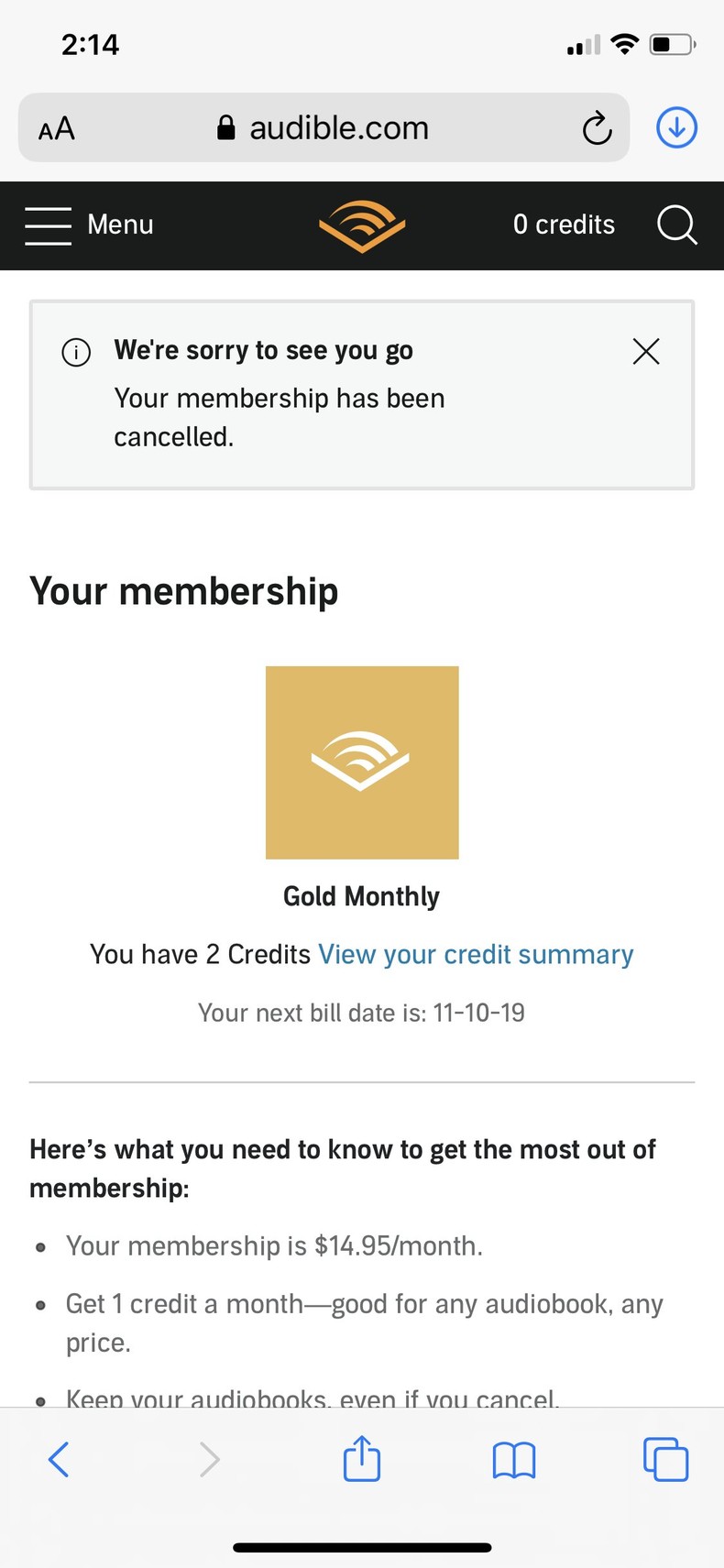Tap the Gold Monthly plan title
The height and width of the screenshot is (1568, 724).
362,896
